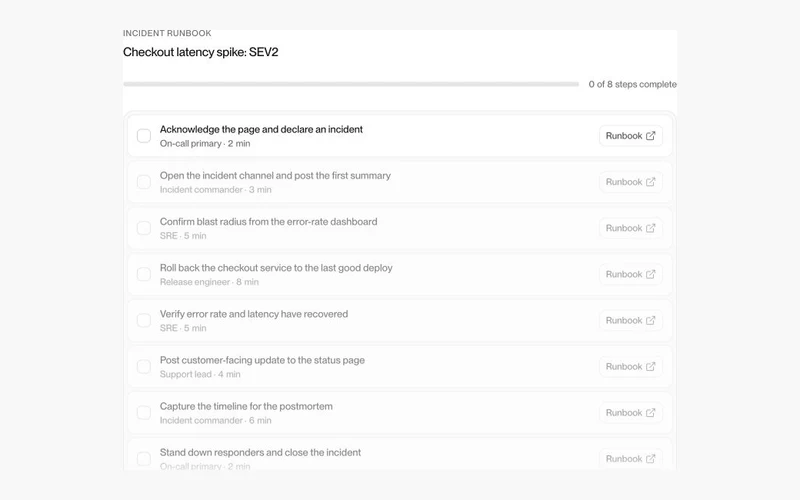Click the steps progress bar
Screen dimensions: 800x500
(x=351, y=84)
